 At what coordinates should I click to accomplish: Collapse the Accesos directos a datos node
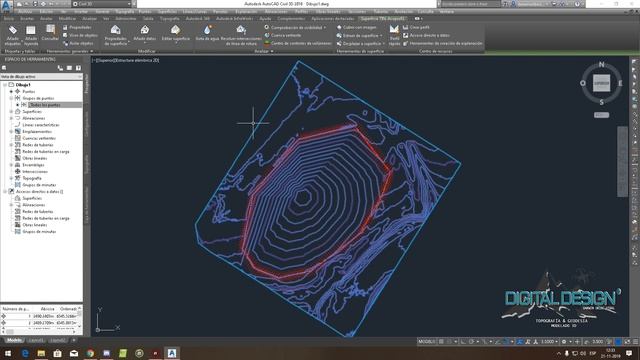tap(5, 191)
